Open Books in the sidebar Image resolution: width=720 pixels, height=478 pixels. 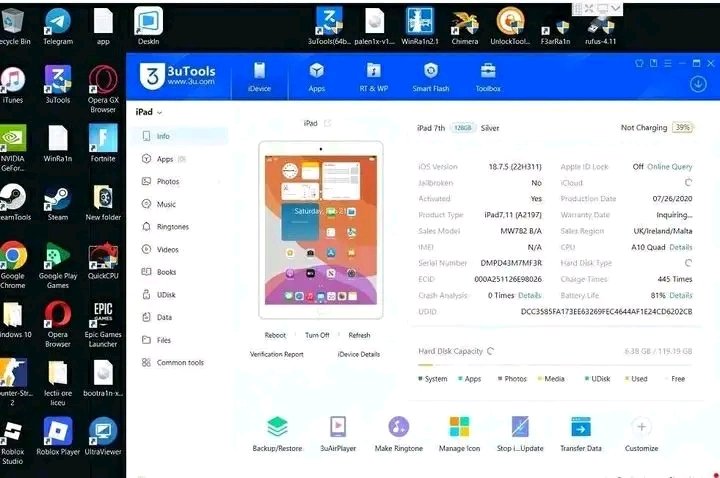point(179,272)
